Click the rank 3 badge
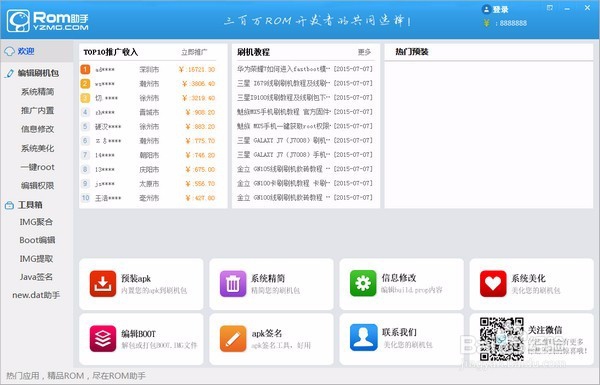Viewport: 600px width, 385px height. (x=85, y=98)
